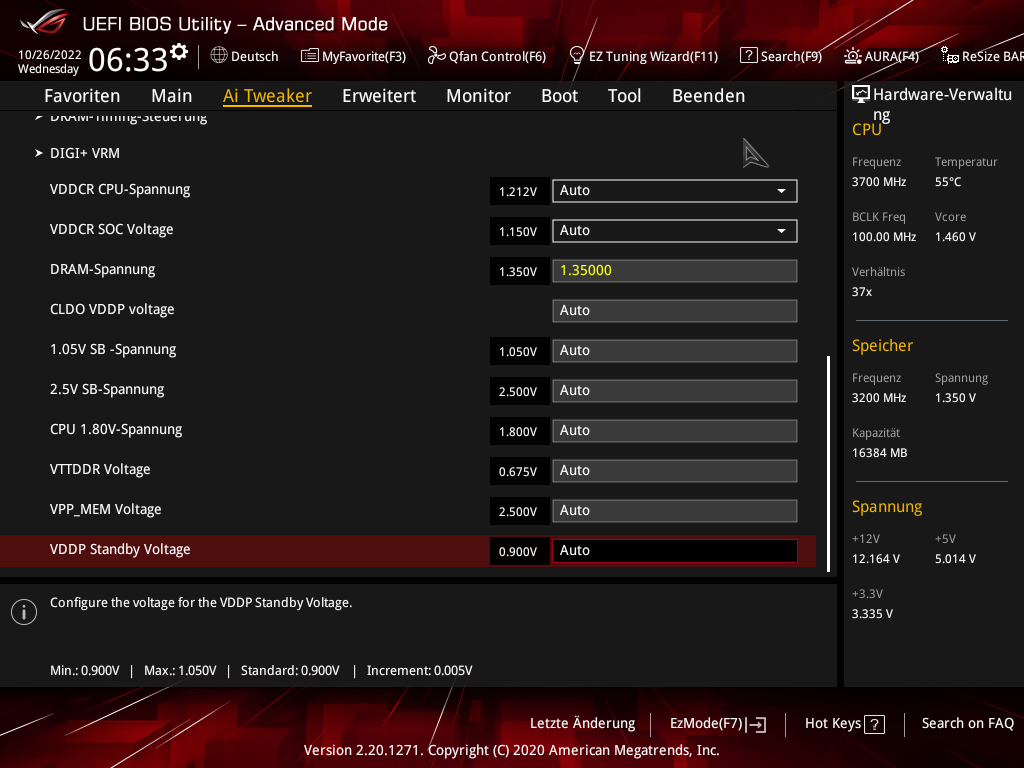Click the VPP_MEM Voltage Auto field
Screen dimensions: 1024x768
click(675, 511)
